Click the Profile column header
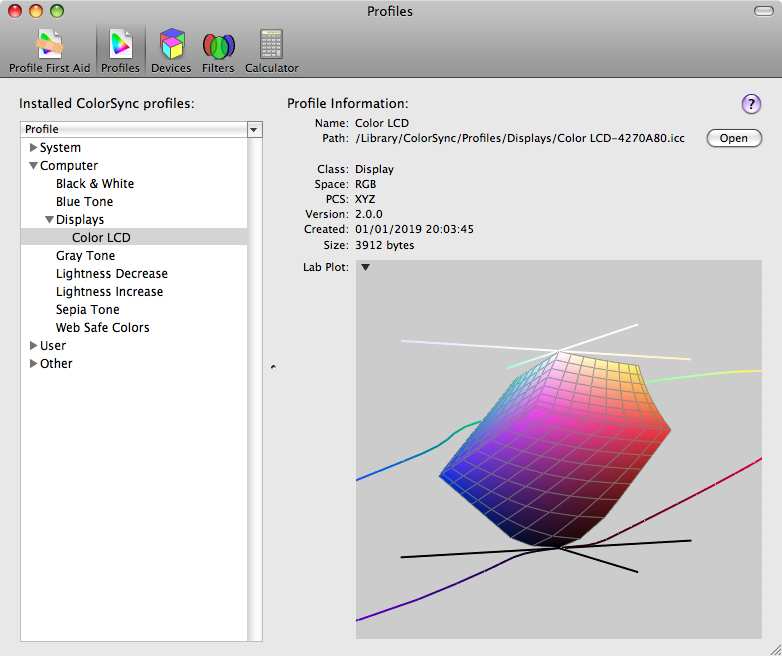Viewport: 782px width, 656px height. point(134,129)
